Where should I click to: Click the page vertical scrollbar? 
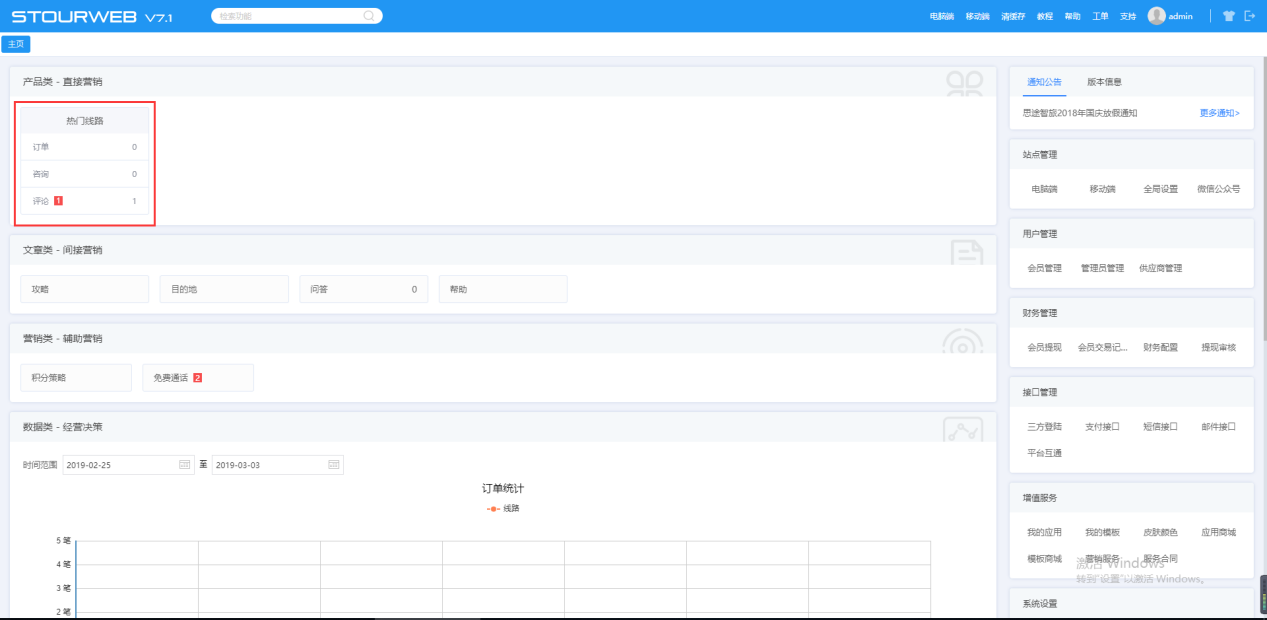pyautogui.click(x=1262, y=200)
